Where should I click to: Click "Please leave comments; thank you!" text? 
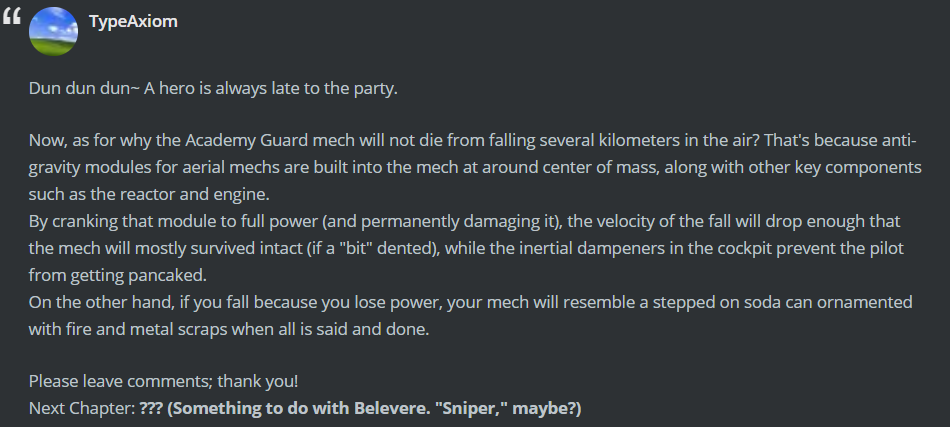coord(163,381)
